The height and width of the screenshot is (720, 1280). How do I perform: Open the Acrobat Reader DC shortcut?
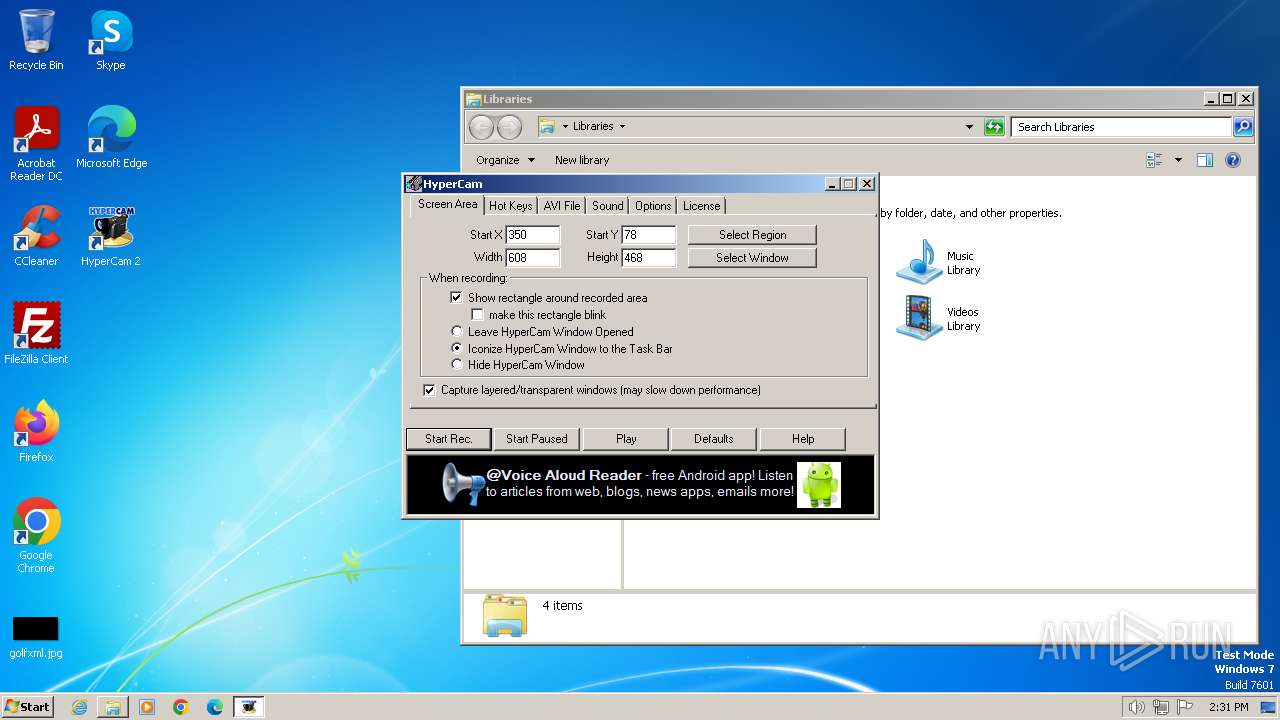(36, 144)
